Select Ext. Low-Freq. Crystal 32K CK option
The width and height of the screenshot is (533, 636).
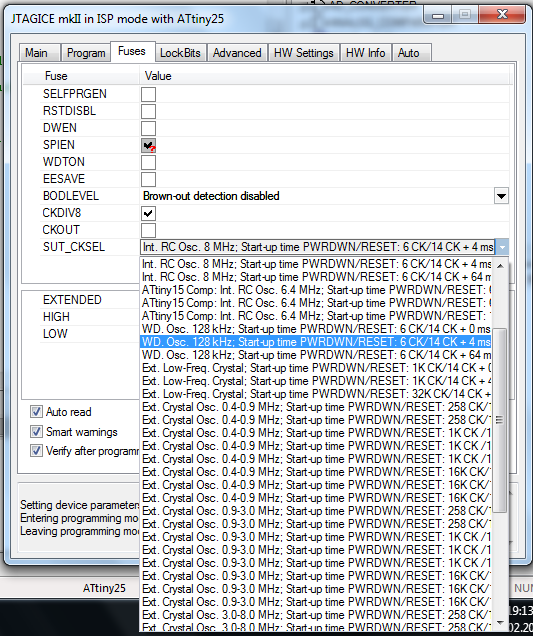[316, 394]
